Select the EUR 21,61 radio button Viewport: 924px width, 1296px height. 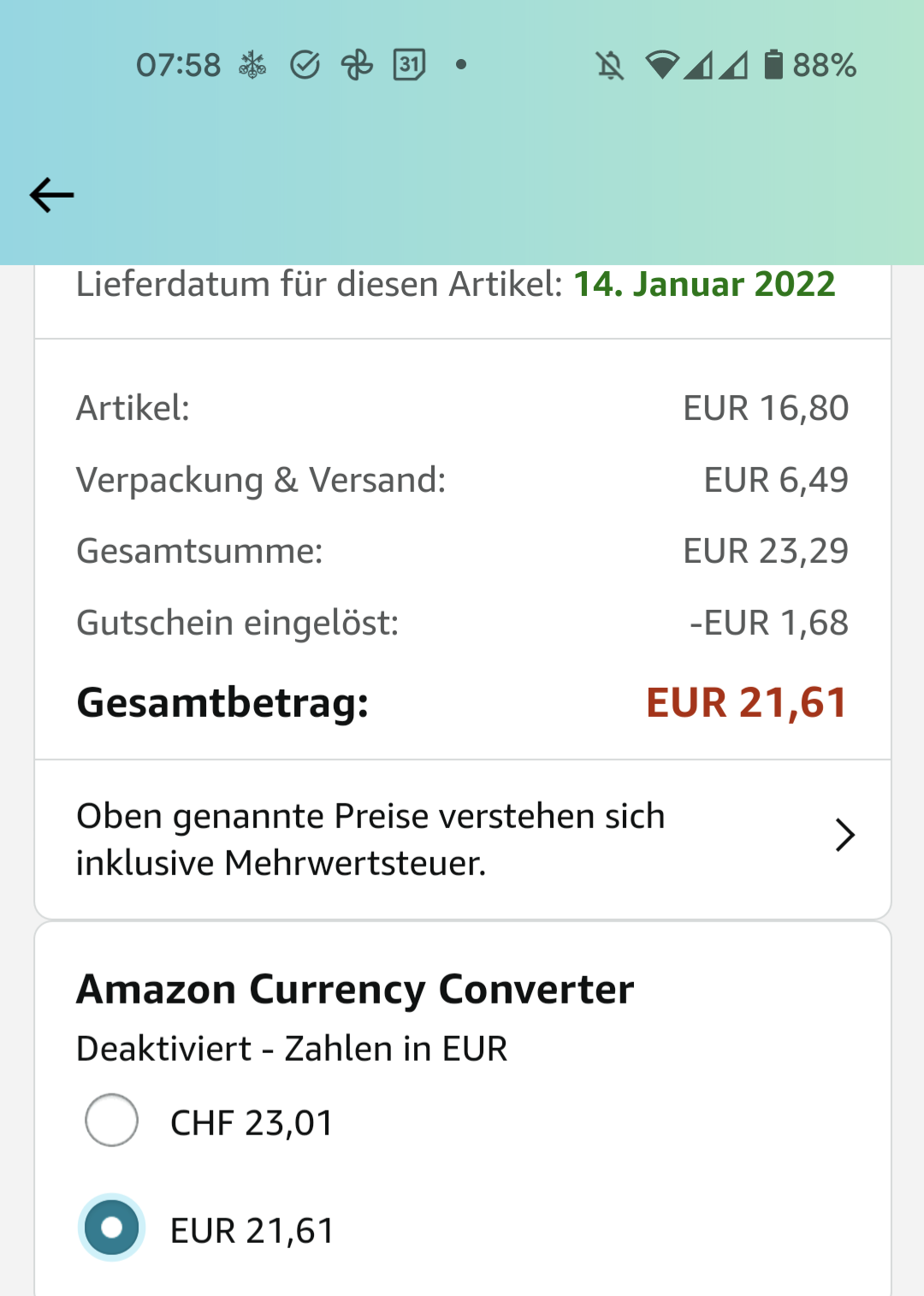pyautogui.click(x=112, y=1228)
